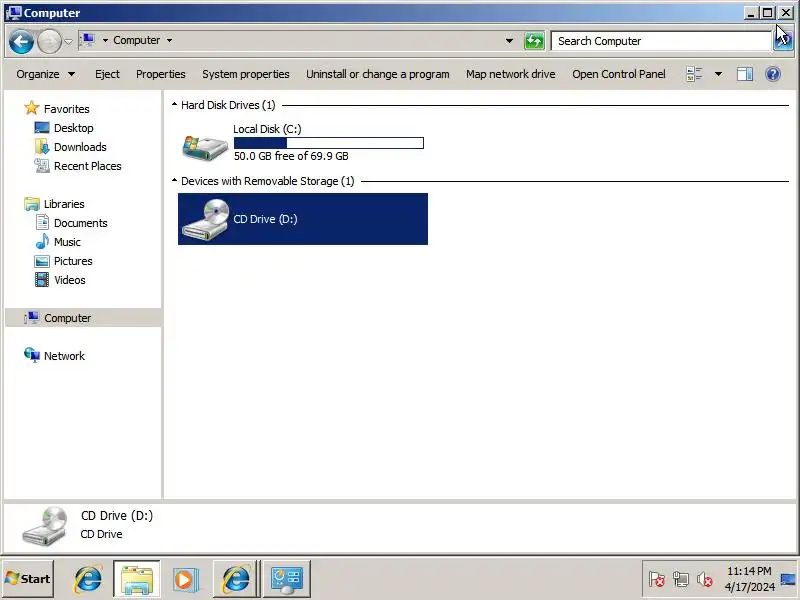Select the Computer breadcrumb in address bar
Screen dimensions: 800x600
click(x=136, y=40)
